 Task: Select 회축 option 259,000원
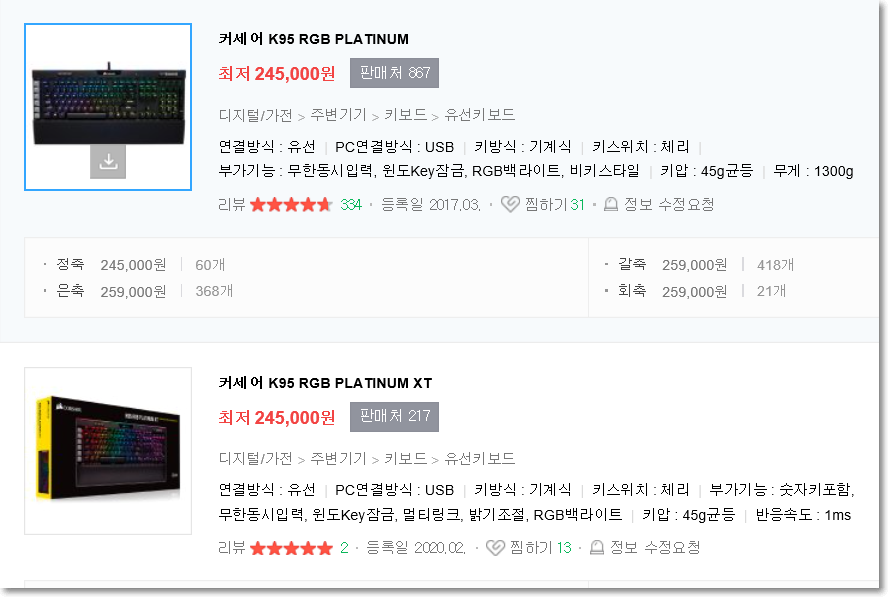[x=672, y=291]
